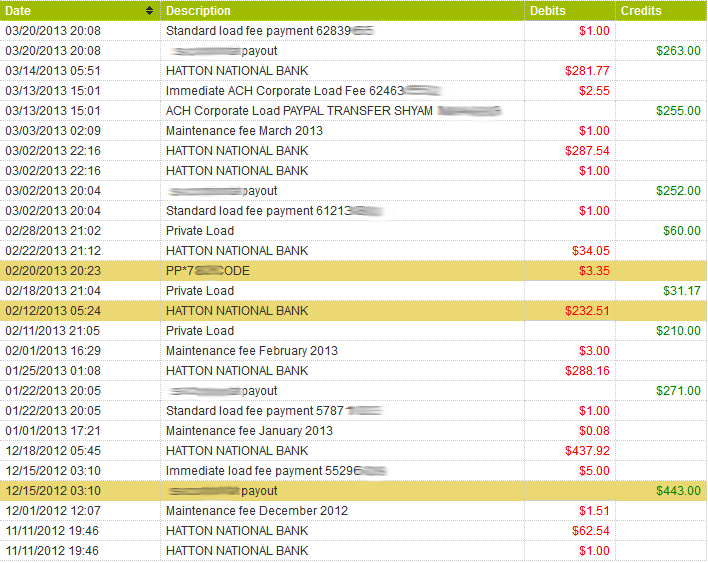Click the $281.77 debit amount
This screenshot has width=708, height=563.
pos(587,71)
